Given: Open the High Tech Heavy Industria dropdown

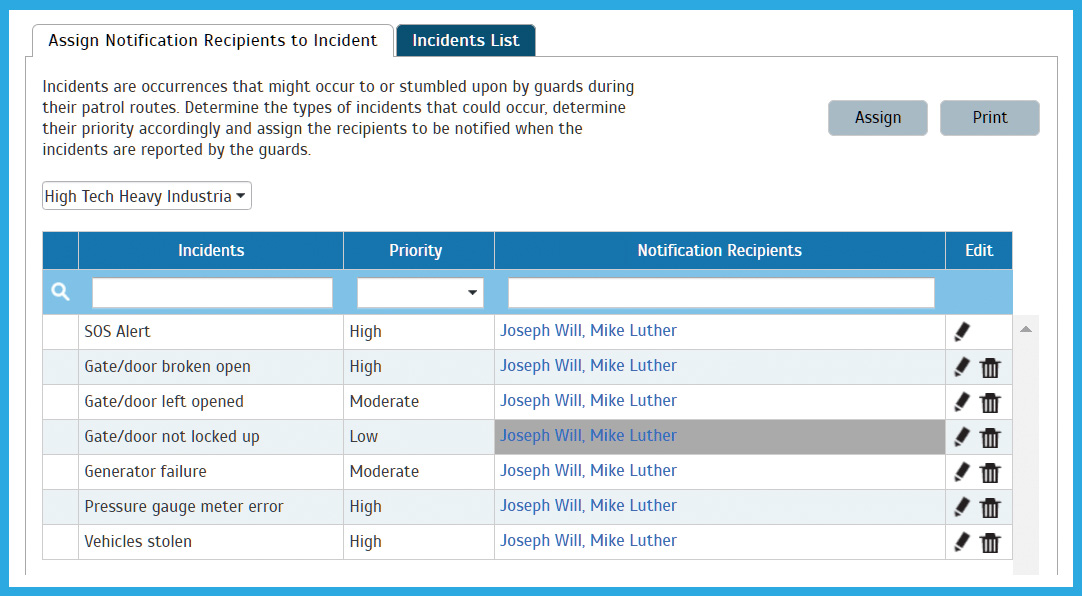Looking at the screenshot, I should click(147, 196).
